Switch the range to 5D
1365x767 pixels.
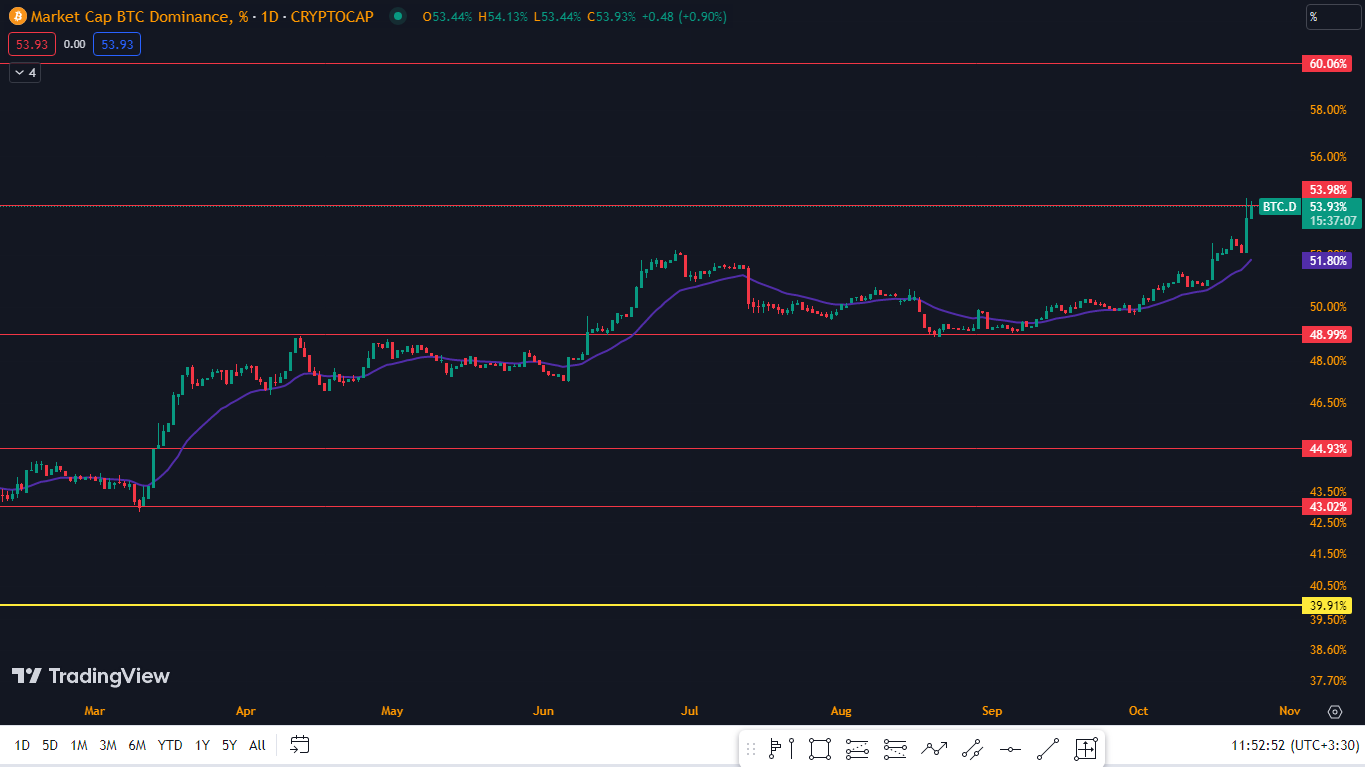coord(50,745)
